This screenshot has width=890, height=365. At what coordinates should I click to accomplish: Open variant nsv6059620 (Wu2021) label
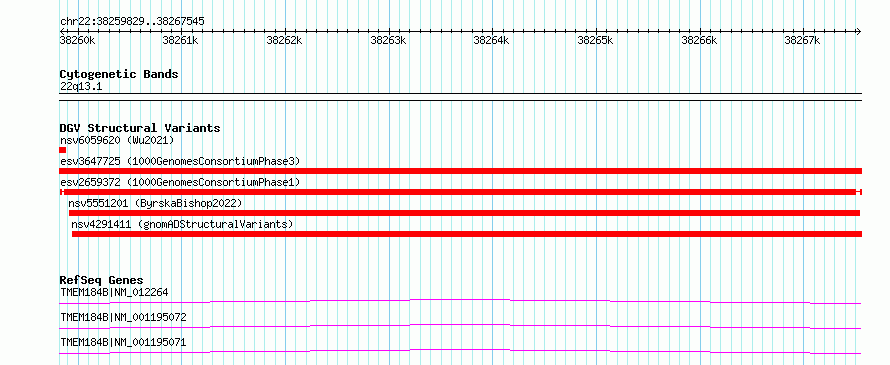(117, 140)
